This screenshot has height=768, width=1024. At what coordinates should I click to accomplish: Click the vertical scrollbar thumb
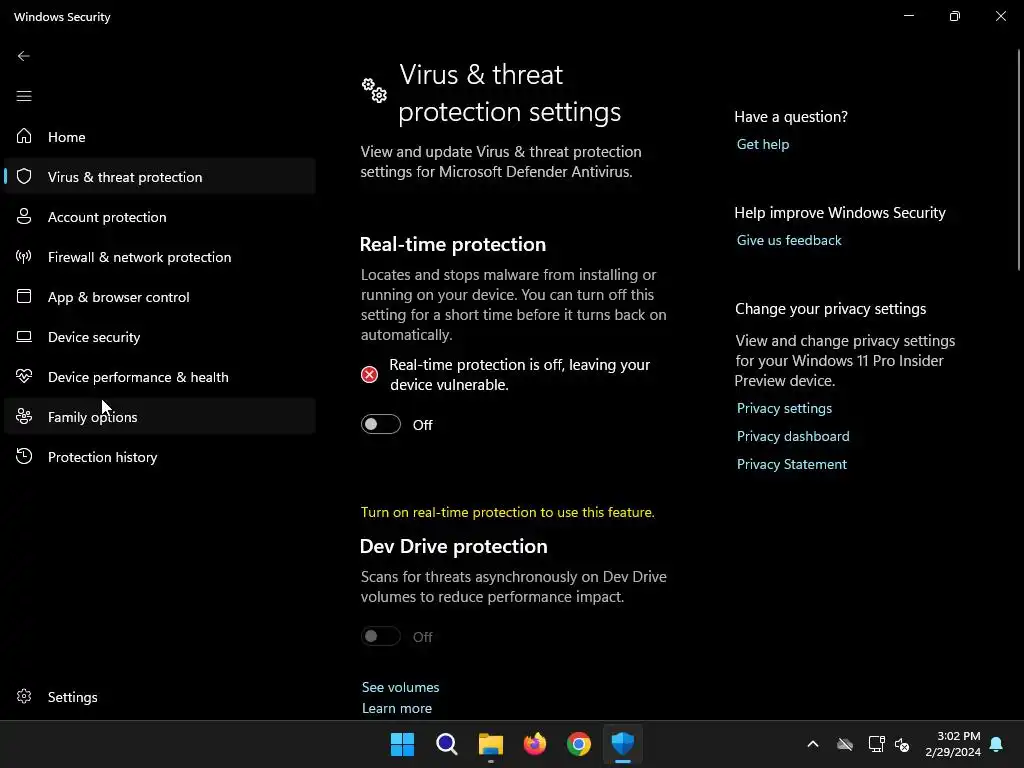(x=1019, y=159)
